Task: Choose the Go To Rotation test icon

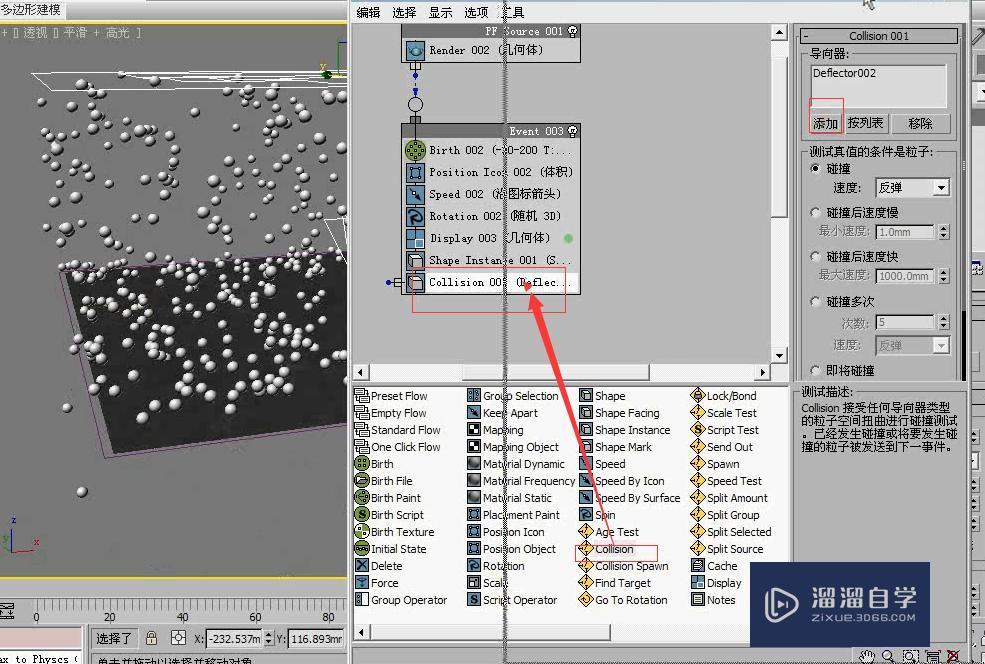Action: coord(586,599)
